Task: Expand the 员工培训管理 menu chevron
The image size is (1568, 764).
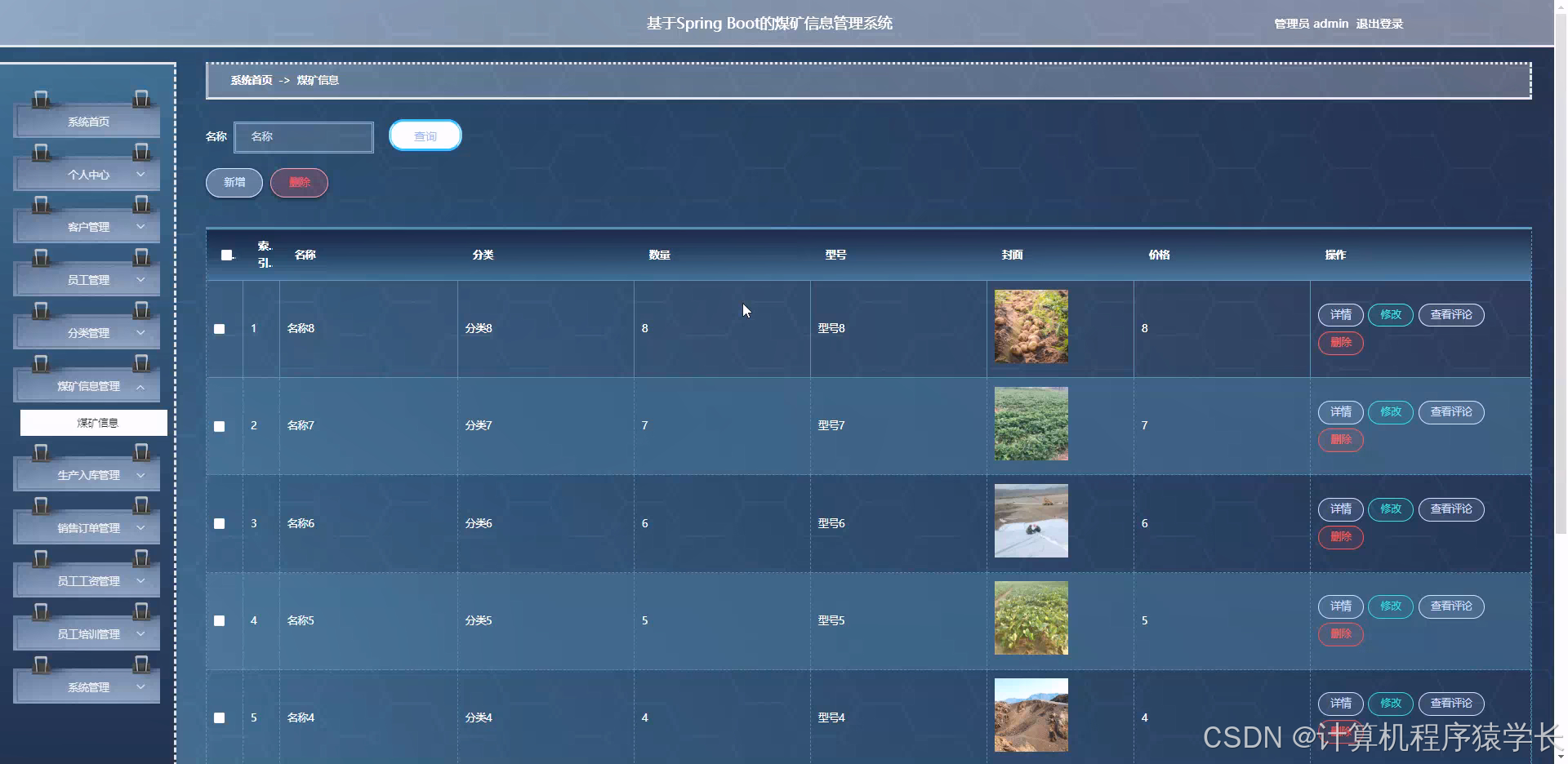Action: [140, 634]
